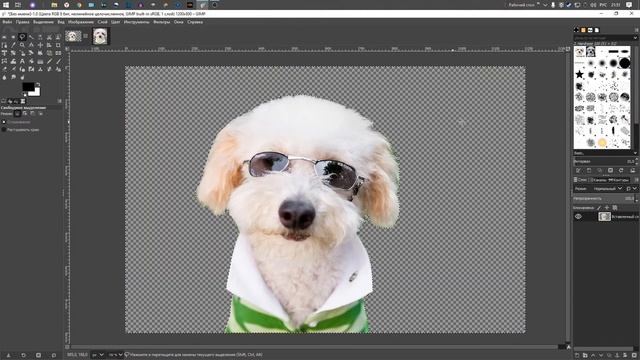Viewport: 640px width, 360px height.
Task: Set selection mode to subtract from selection
Action: [x=33, y=113]
